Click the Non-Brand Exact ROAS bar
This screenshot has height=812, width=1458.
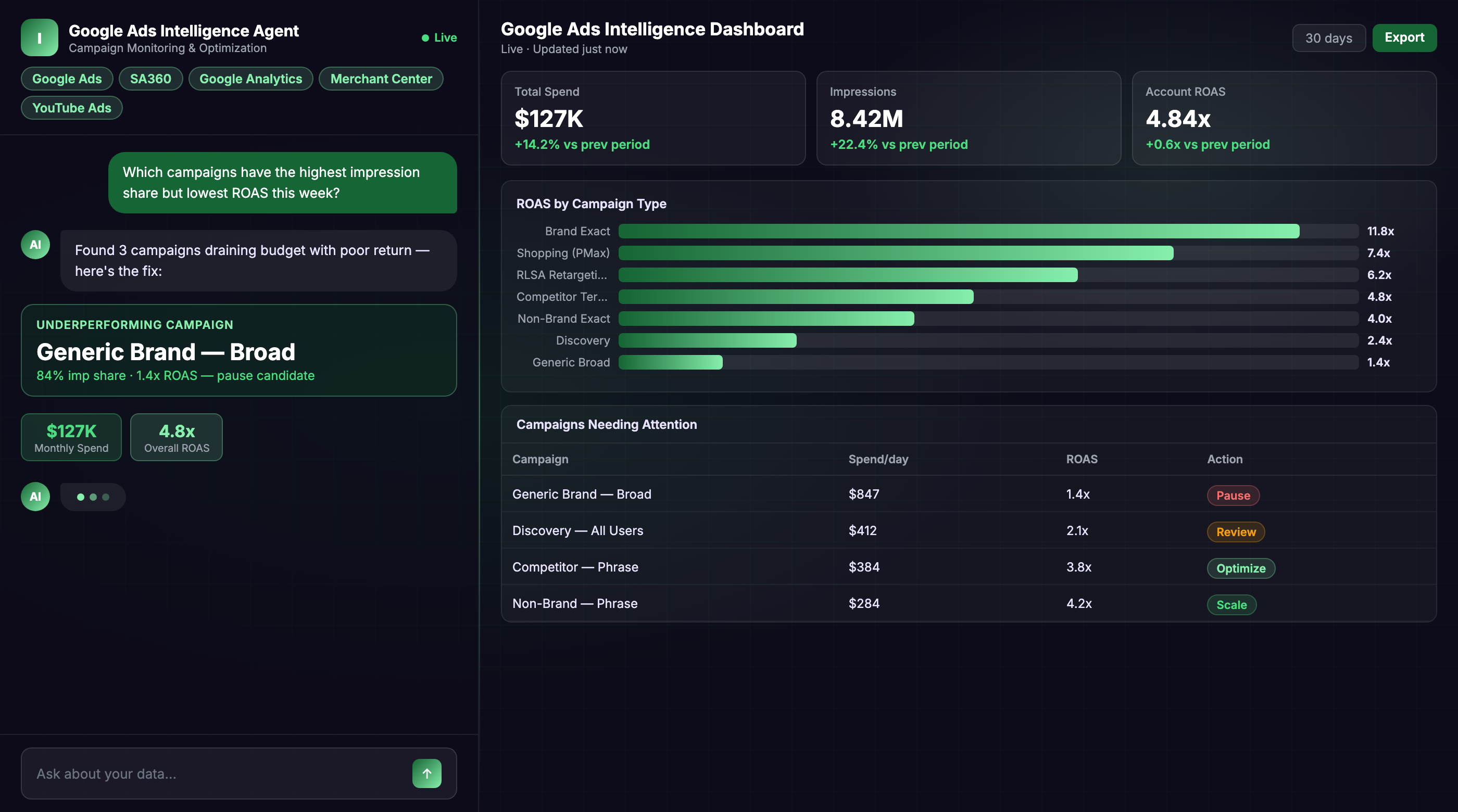pyautogui.click(x=766, y=319)
